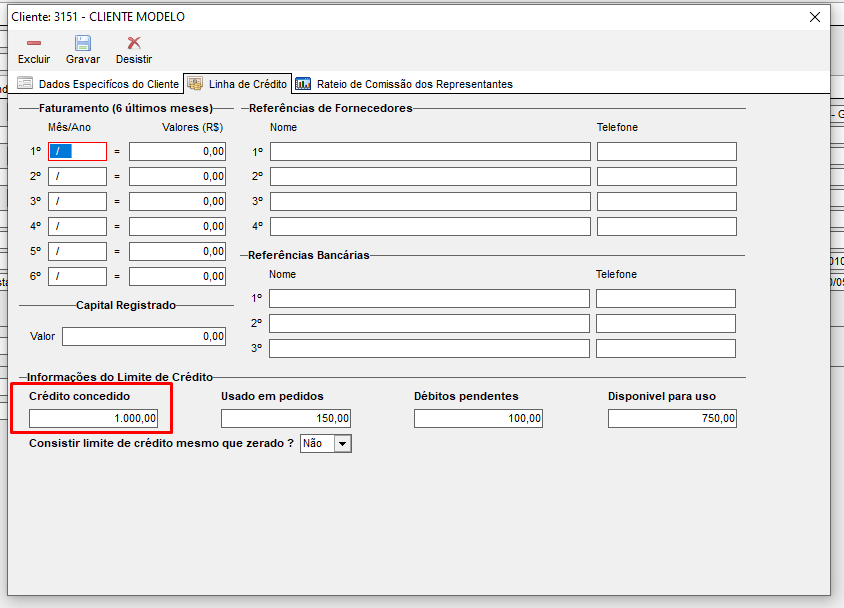Select the 1º Mês/Ano faturamento field
The width and height of the screenshot is (844, 608).
coord(77,151)
